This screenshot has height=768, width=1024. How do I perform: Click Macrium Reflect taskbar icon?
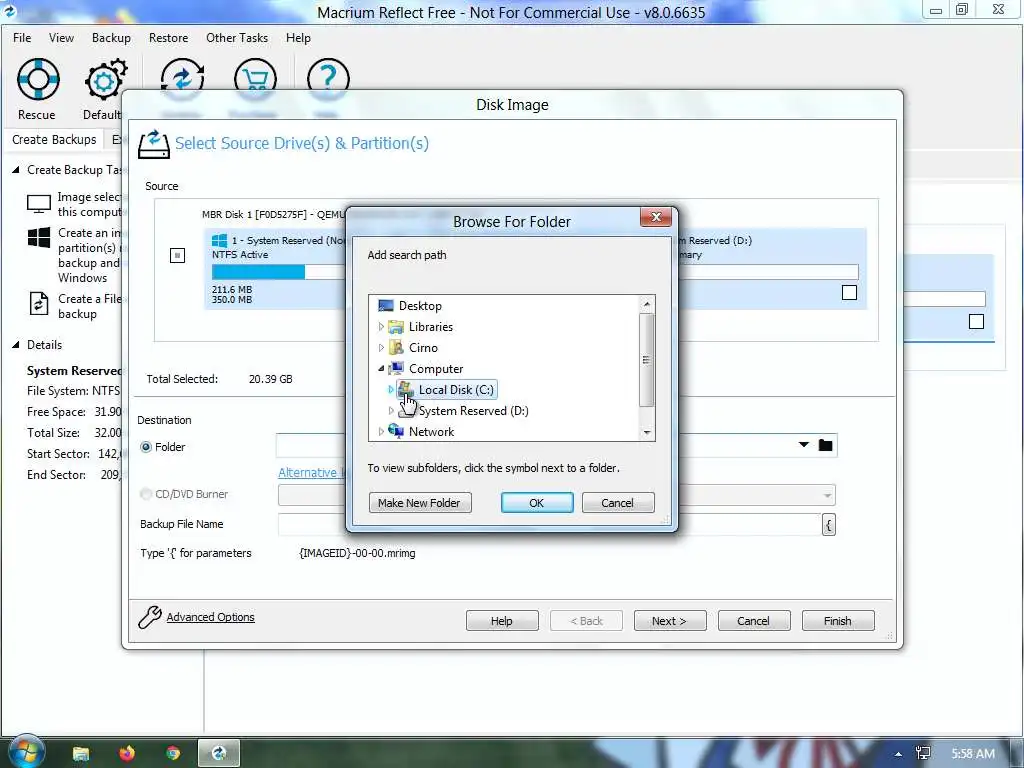(x=219, y=753)
